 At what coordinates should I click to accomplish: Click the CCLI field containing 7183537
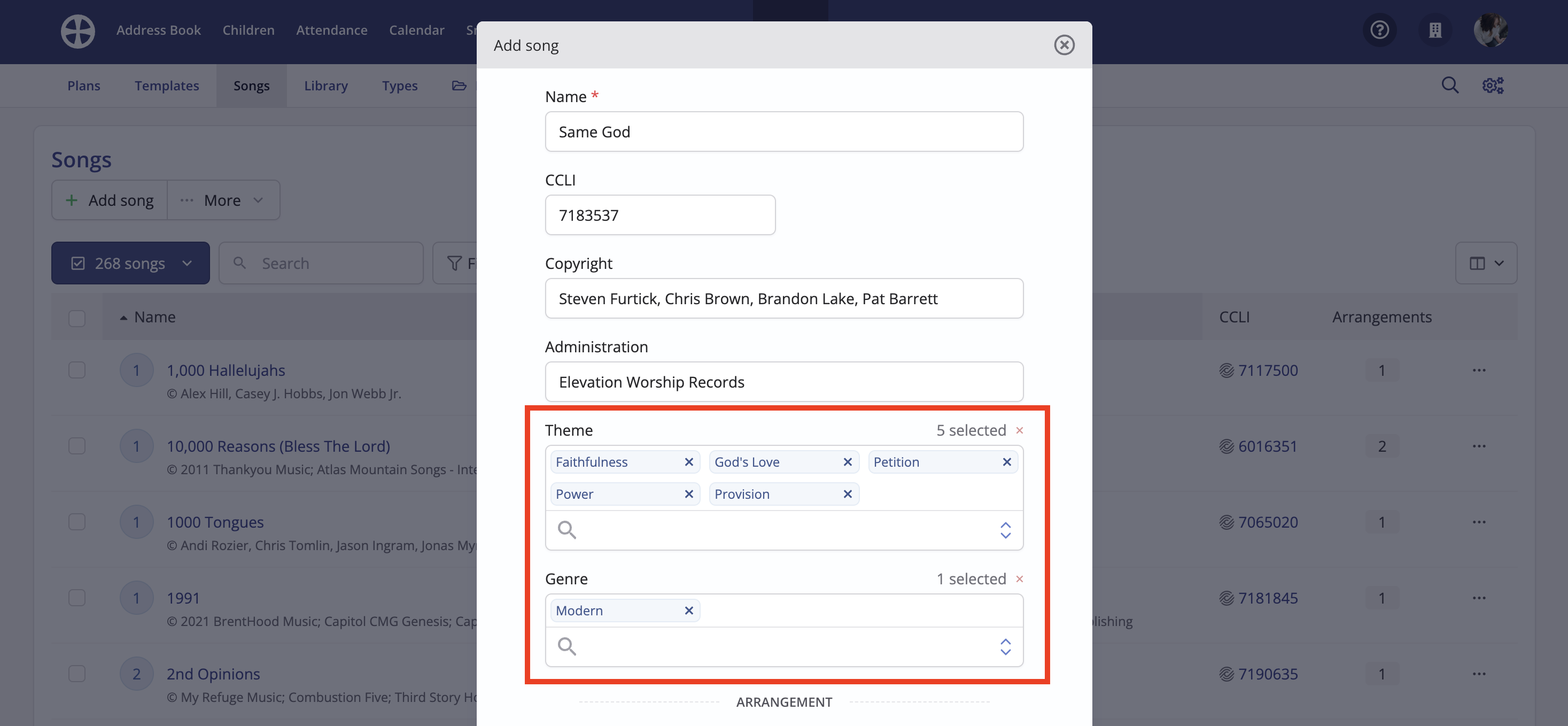click(660, 215)
